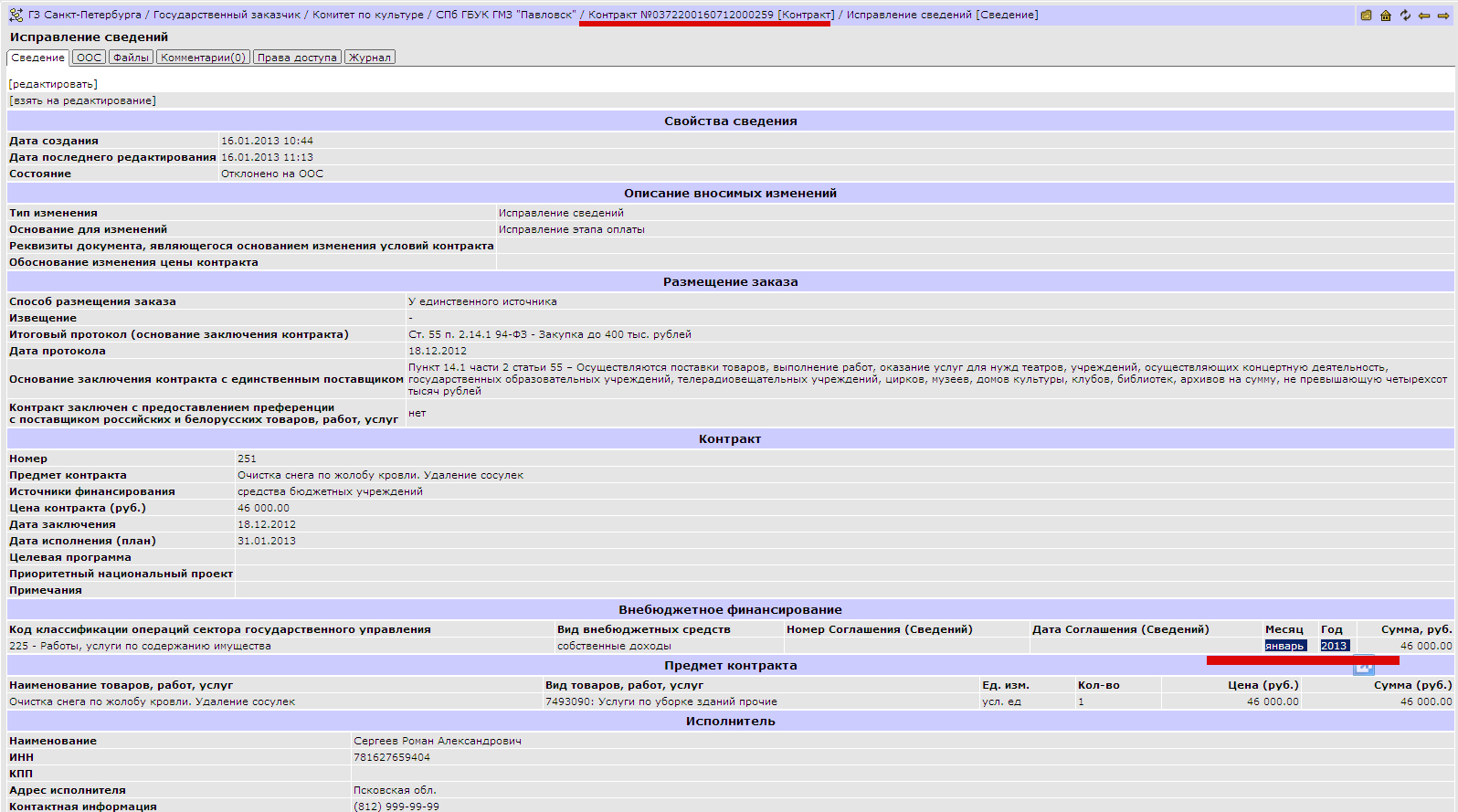Screen dimensions: 1458x812
Task: Select the highlighted month value январь
Action: [1284, 646]
